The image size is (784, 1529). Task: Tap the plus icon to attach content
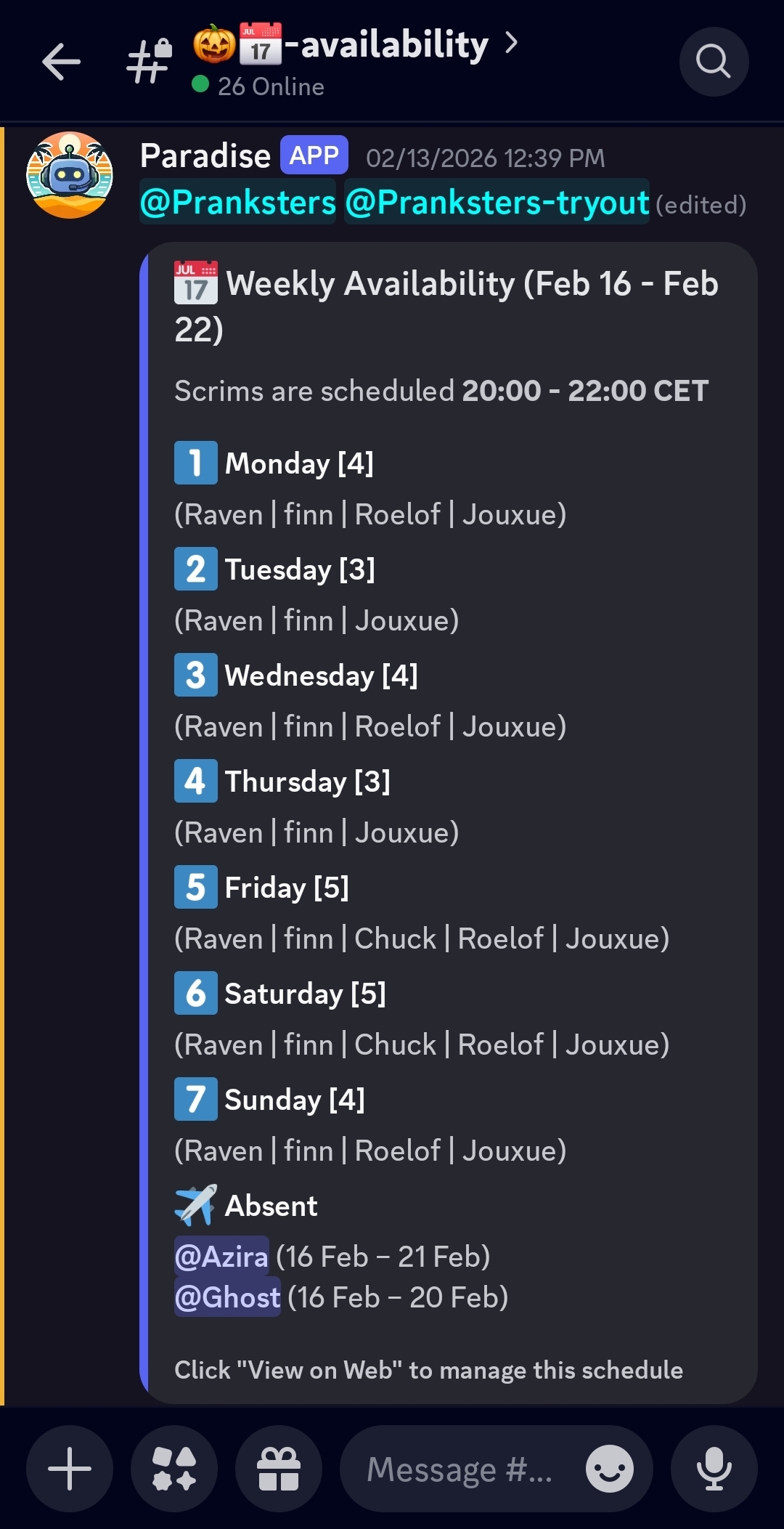click(x=69, y=1468)
